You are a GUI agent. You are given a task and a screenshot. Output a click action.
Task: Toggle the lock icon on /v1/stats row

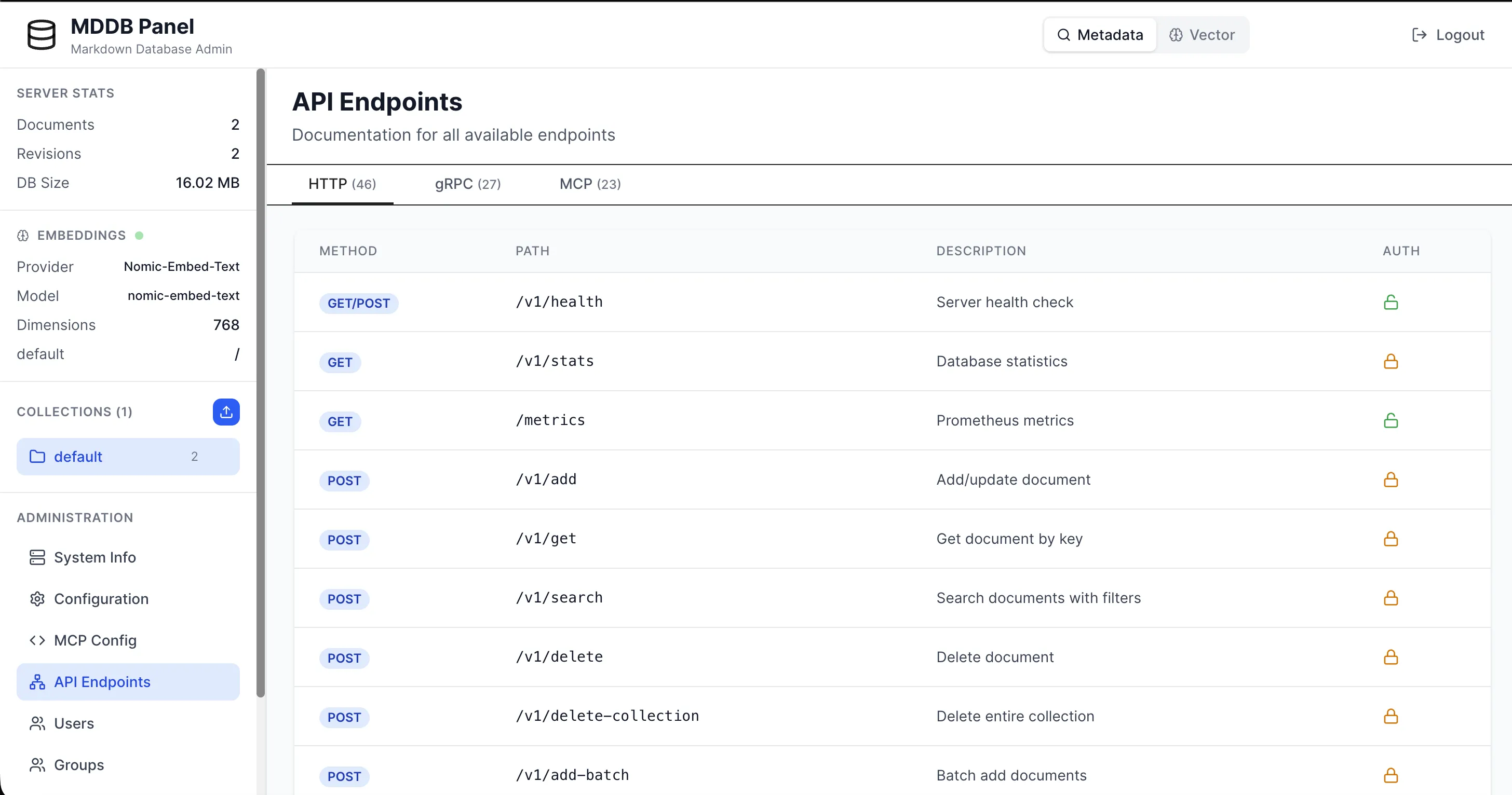tap(1391, 361)
